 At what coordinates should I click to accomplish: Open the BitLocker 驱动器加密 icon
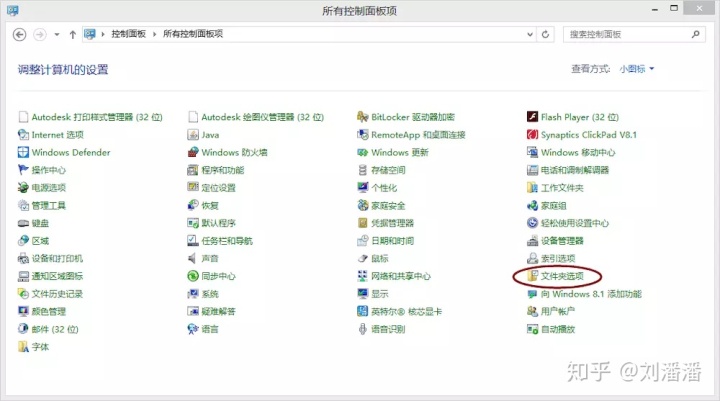(x=363, y=117)
